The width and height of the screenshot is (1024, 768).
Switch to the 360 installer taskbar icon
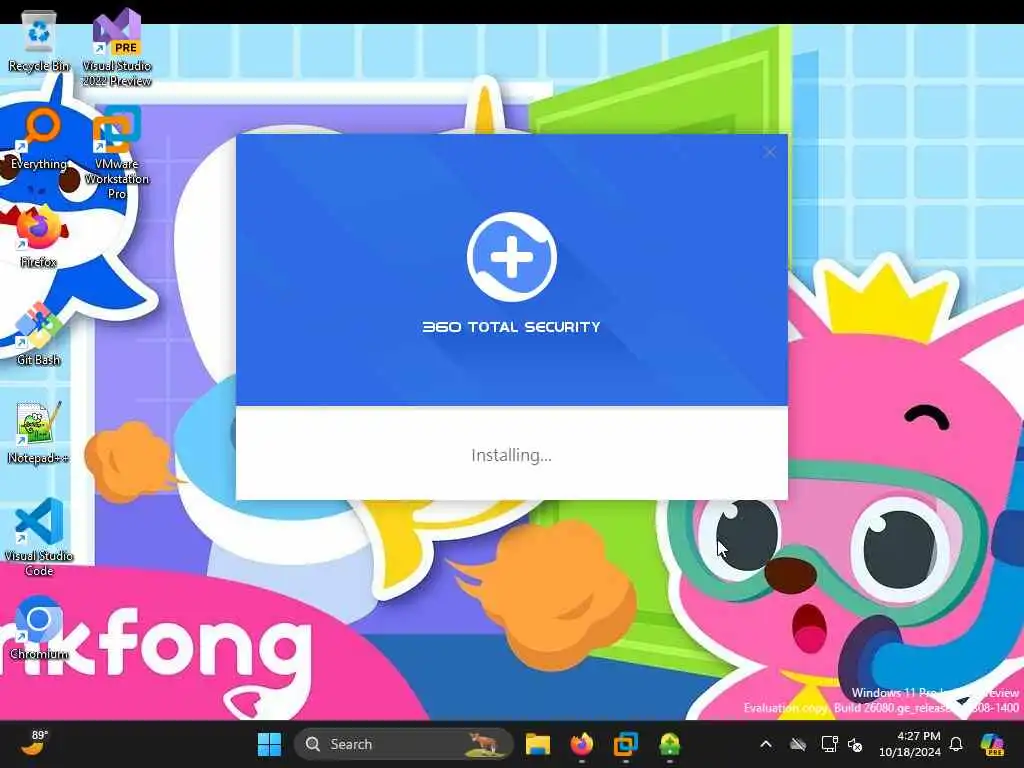pyautogui.click(x=669, y=744)
